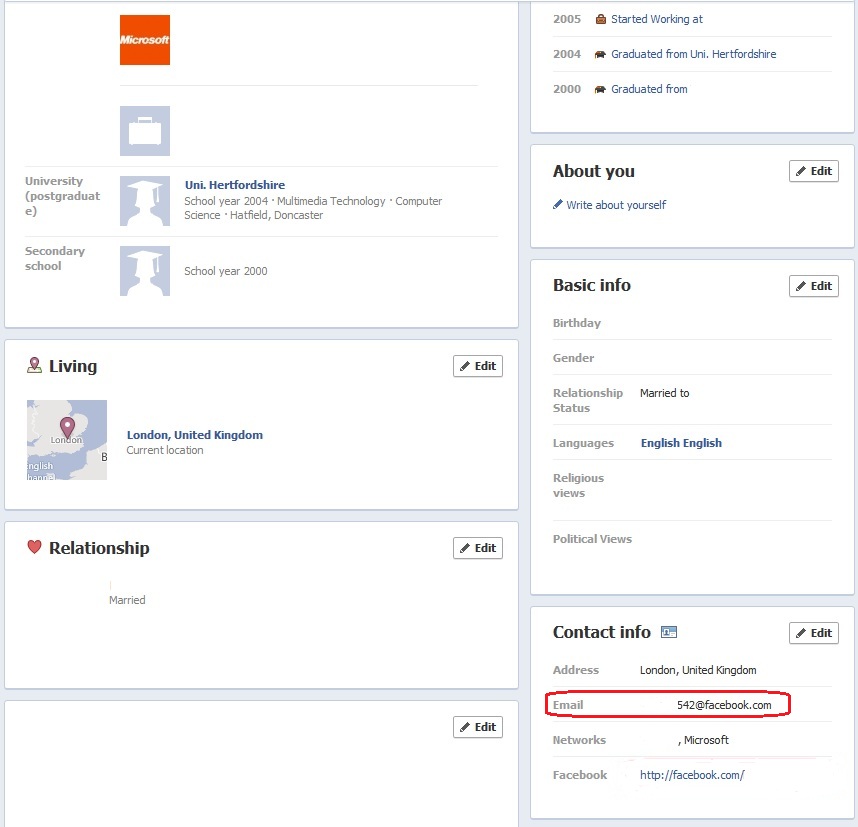Select the Write about yourself link
The height and width of the screenshot is (827, 858).
pyautogui.click(x=618, y=204)
